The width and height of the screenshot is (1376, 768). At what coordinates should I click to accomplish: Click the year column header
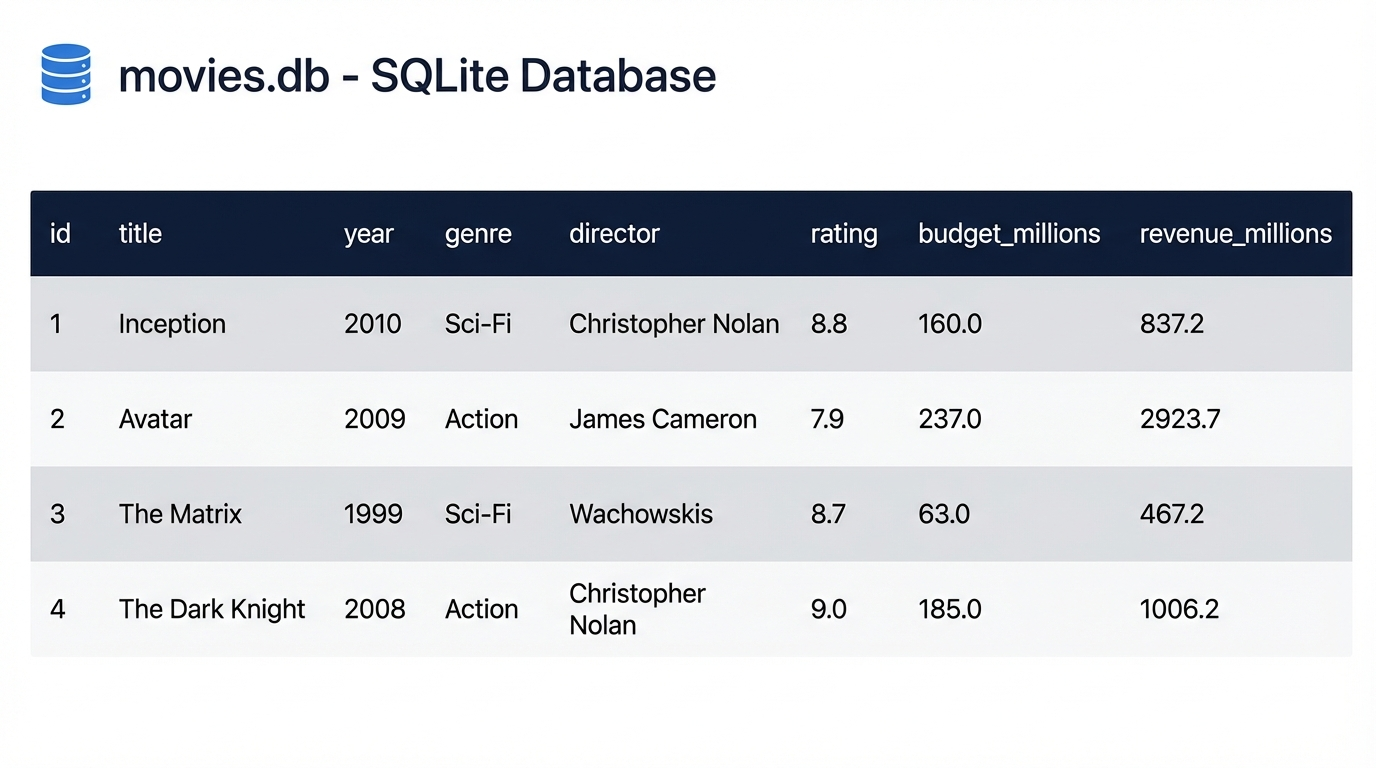(x=369, y=234)
